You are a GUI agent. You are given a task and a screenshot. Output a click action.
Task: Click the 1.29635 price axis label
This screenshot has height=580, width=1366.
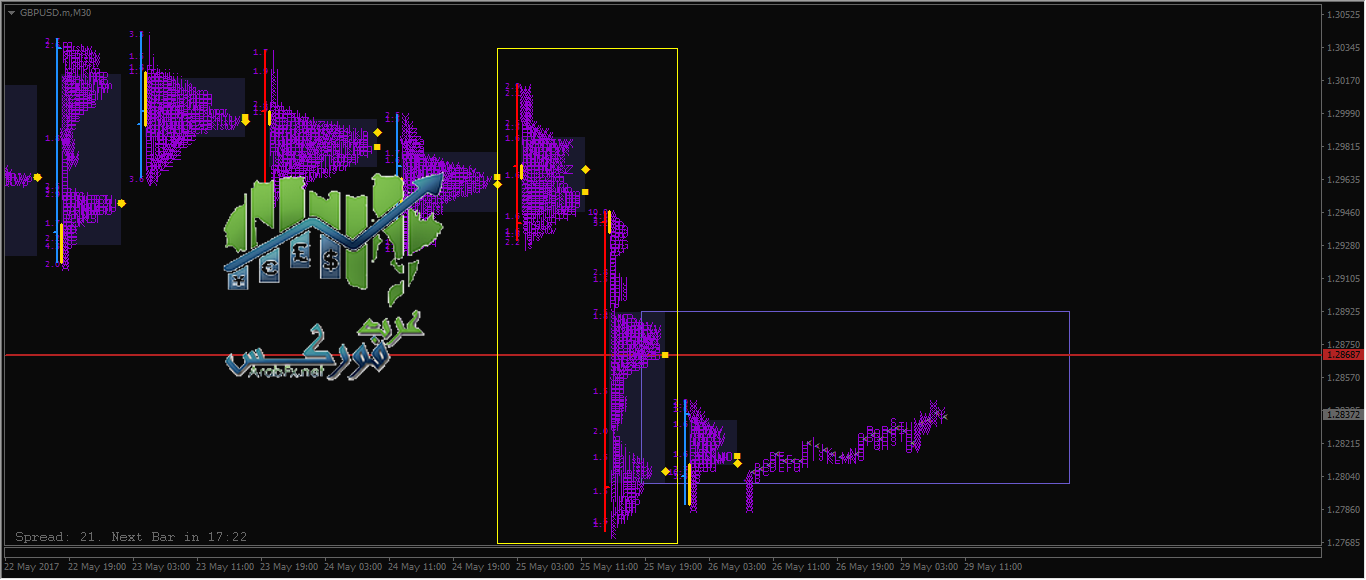1343,180
